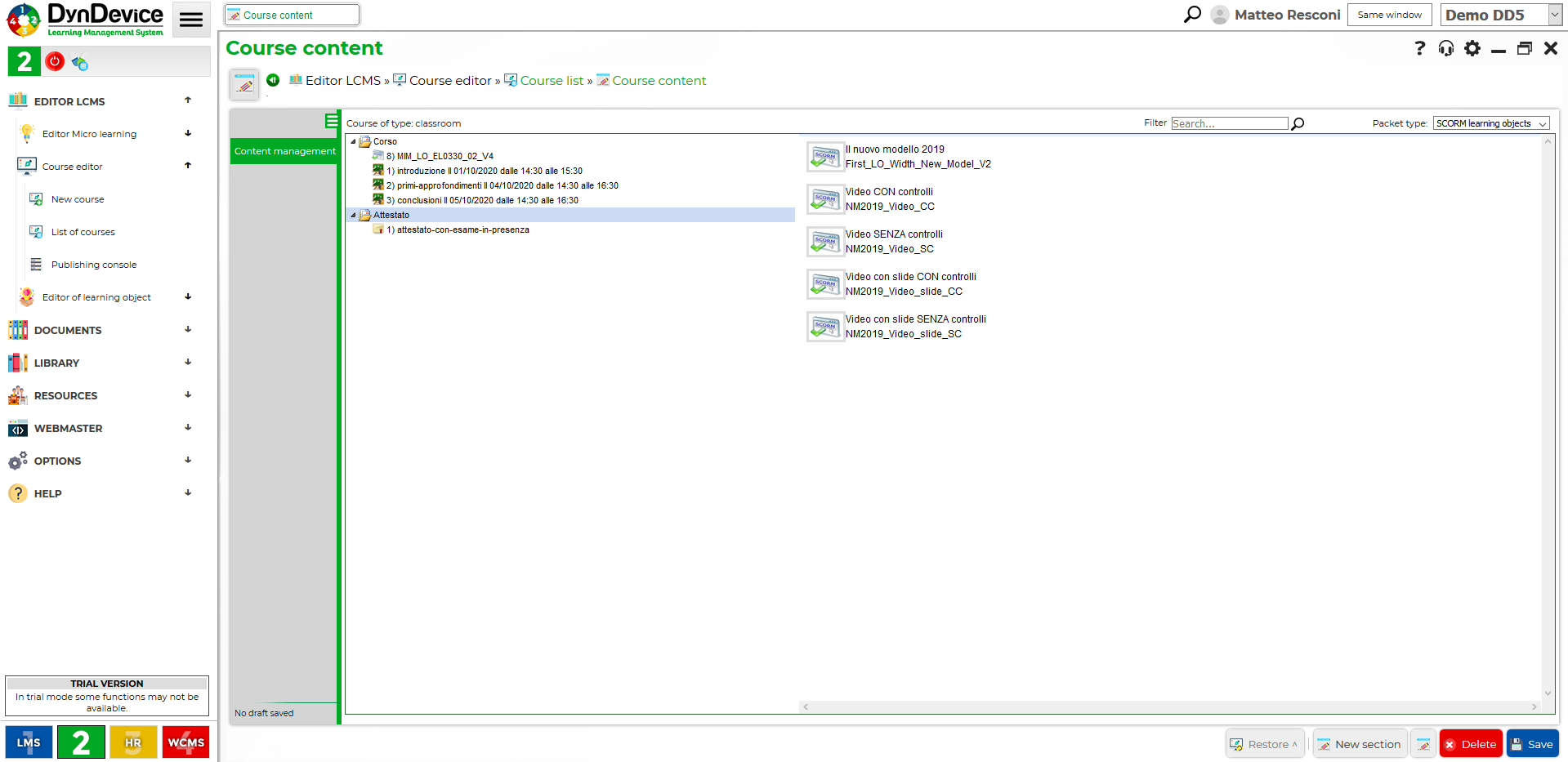Collapse the Attestato tree folder
1568x762 pixels.
(x=354, y=216)
